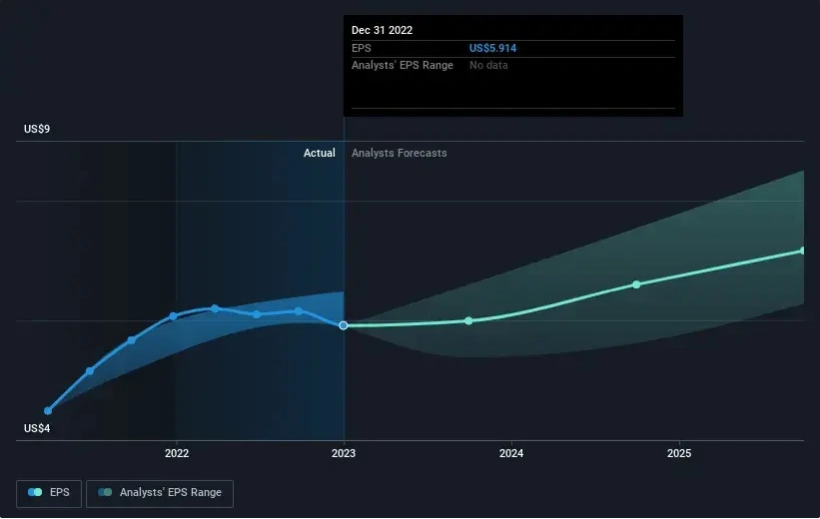Click the 'Dec 31 2022' tooltip header
The height and width of the screenshot is (519, 820).
pos(382,30)
